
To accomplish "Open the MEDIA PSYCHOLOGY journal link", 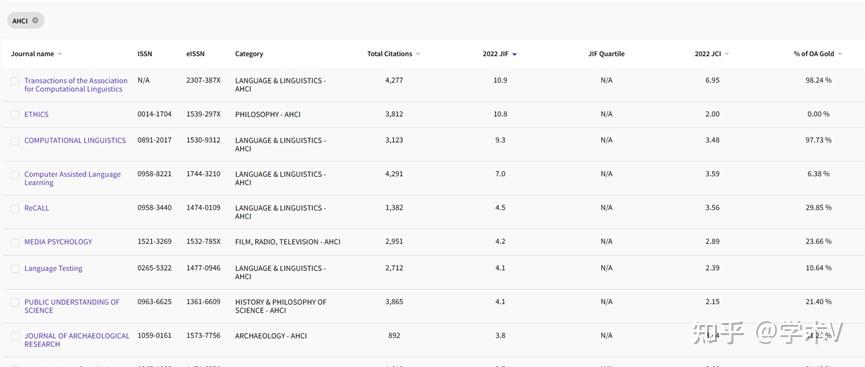I will (x=58, y=242).
